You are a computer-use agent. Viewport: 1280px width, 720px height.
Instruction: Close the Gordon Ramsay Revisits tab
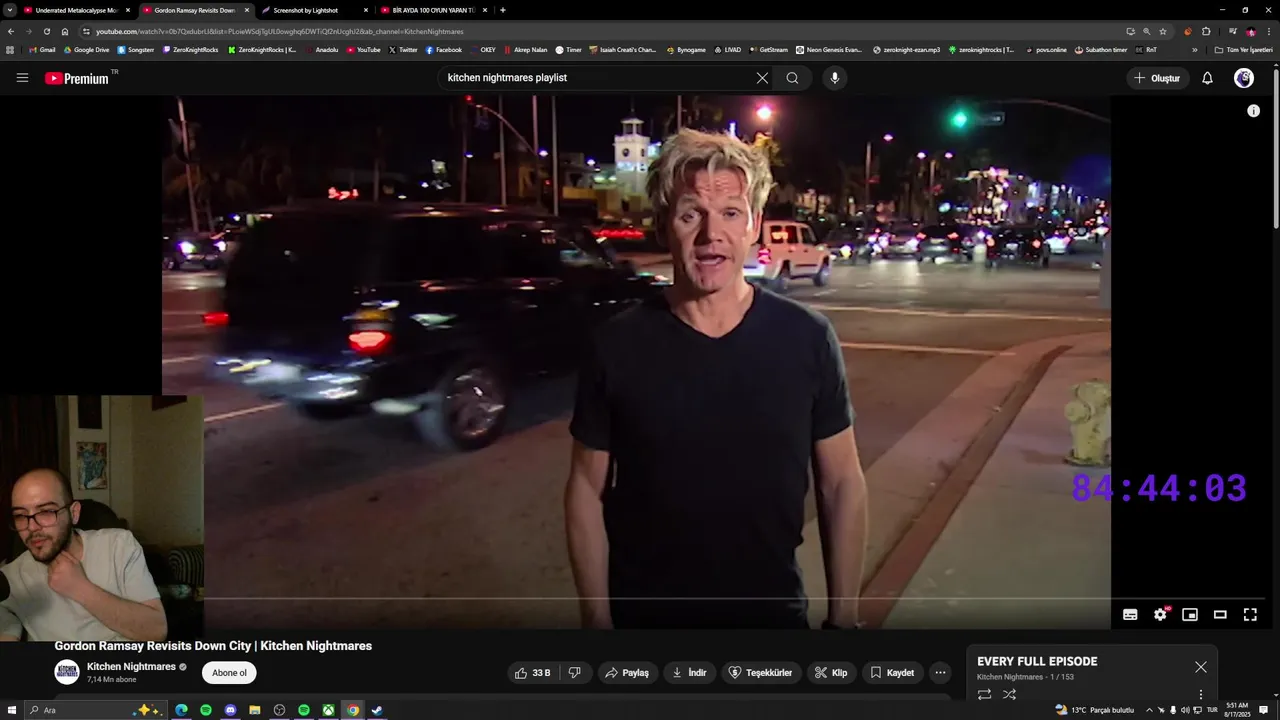tap(246, 10)
